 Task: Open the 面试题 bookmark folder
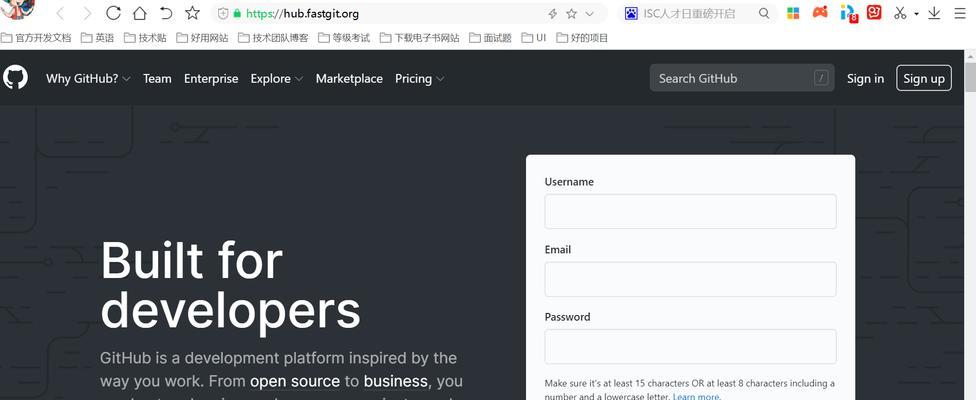(490, 38)
